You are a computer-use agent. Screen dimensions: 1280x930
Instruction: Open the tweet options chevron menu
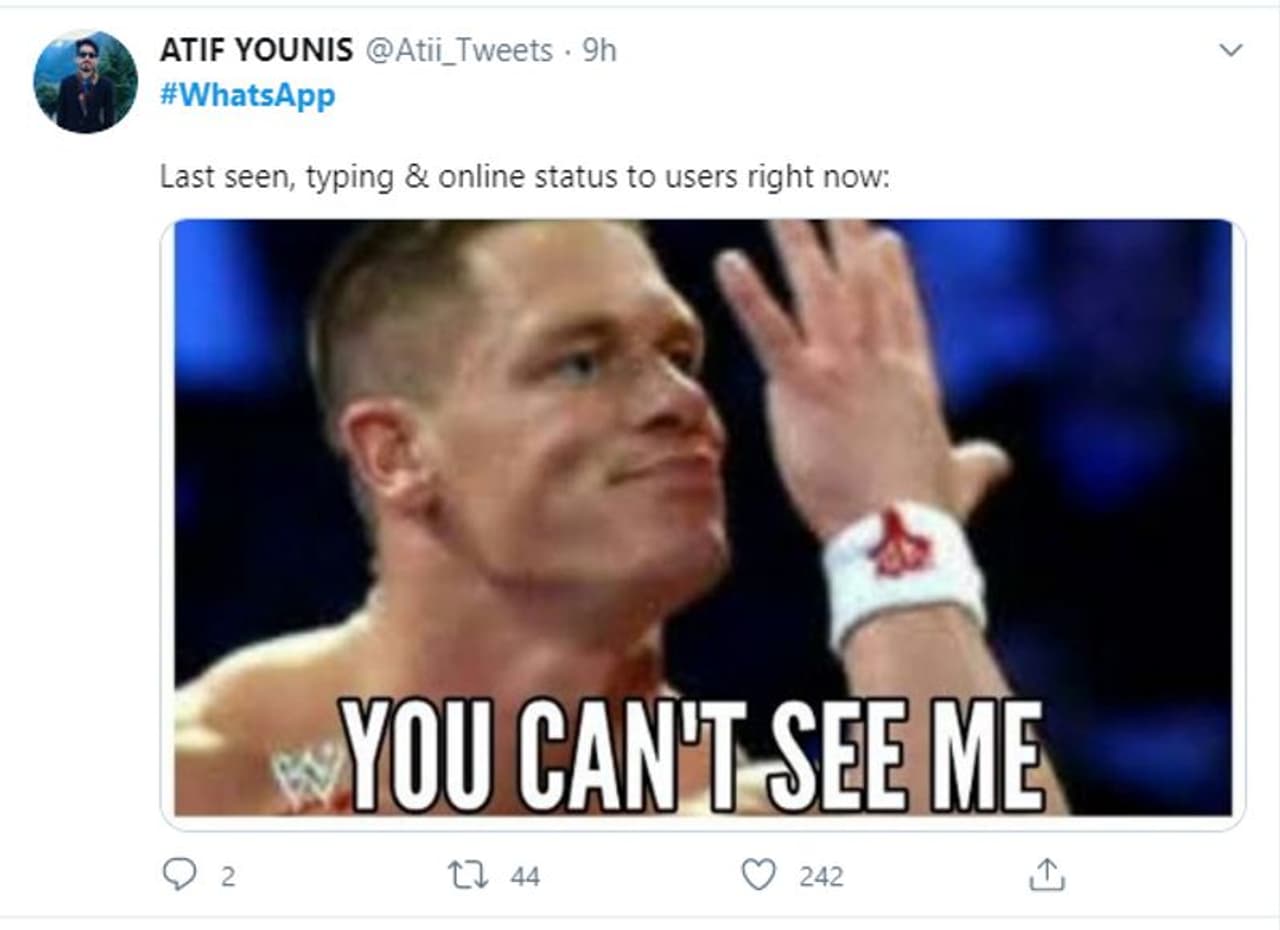pos(1231,50)
